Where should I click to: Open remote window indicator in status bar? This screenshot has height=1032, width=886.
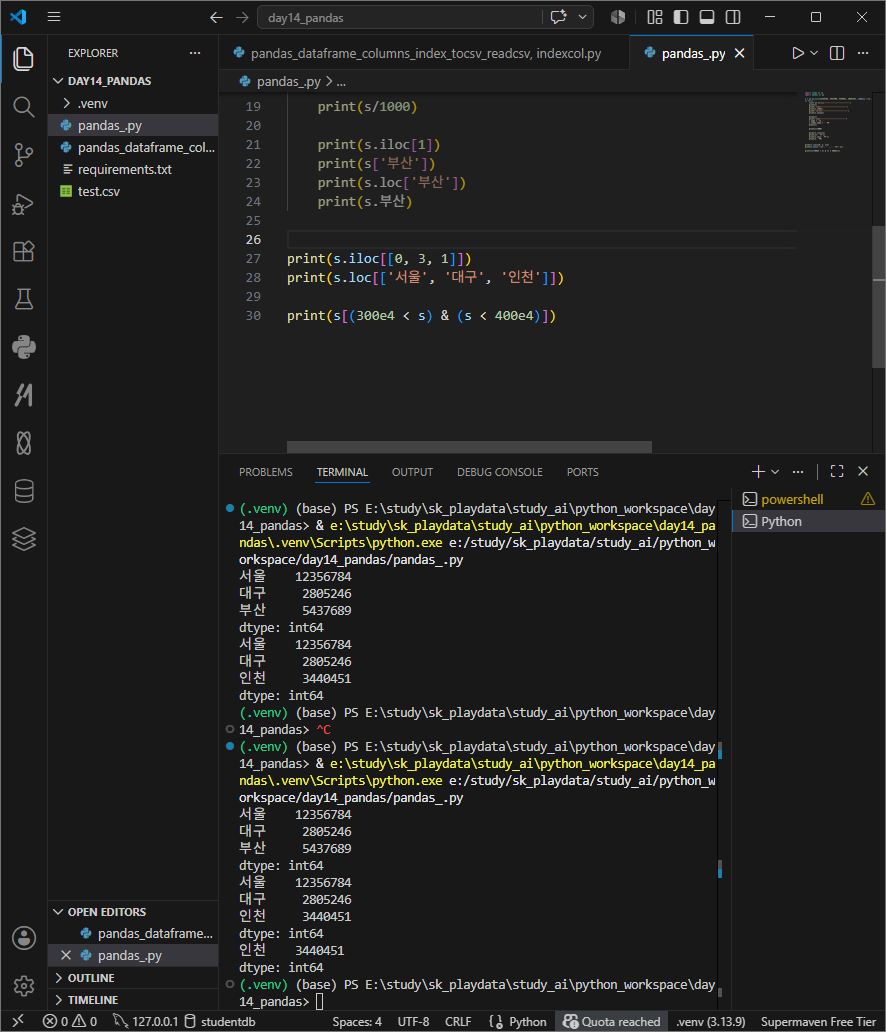tap(18, 1021)
